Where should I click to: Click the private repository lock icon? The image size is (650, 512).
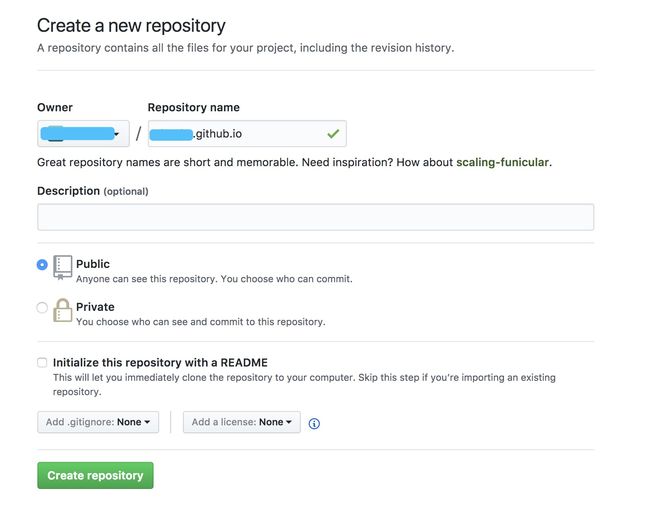click(x=63, y=311)
